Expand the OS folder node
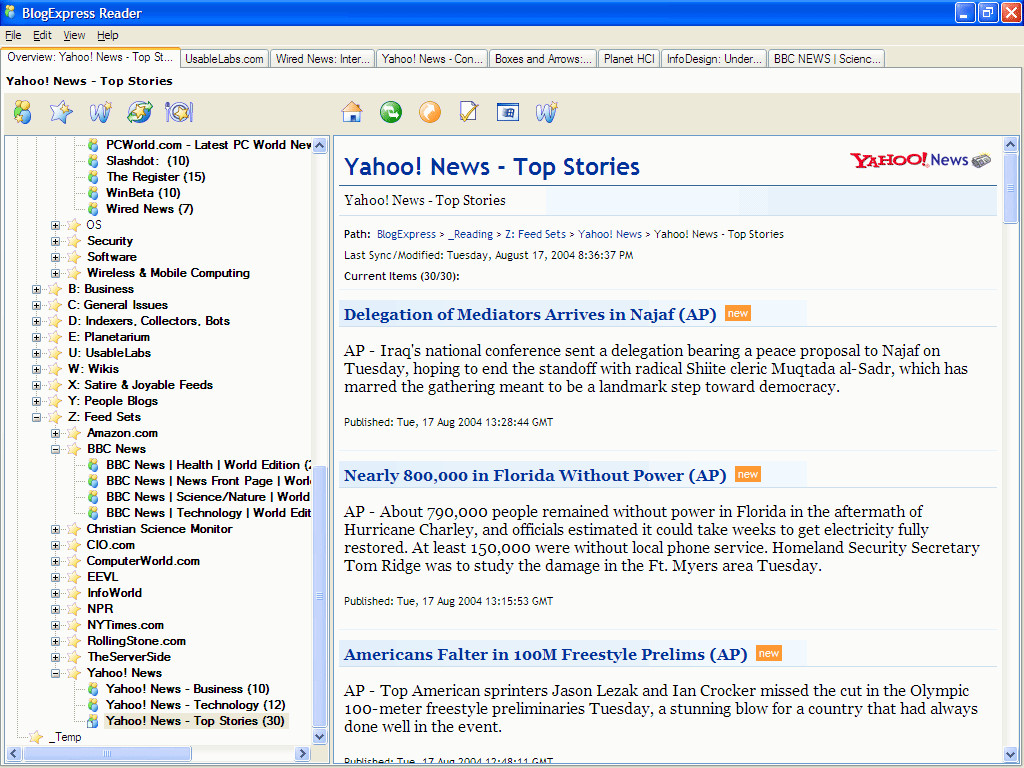The height and width of the screenshot is (768, 1024). pos(56,225)
